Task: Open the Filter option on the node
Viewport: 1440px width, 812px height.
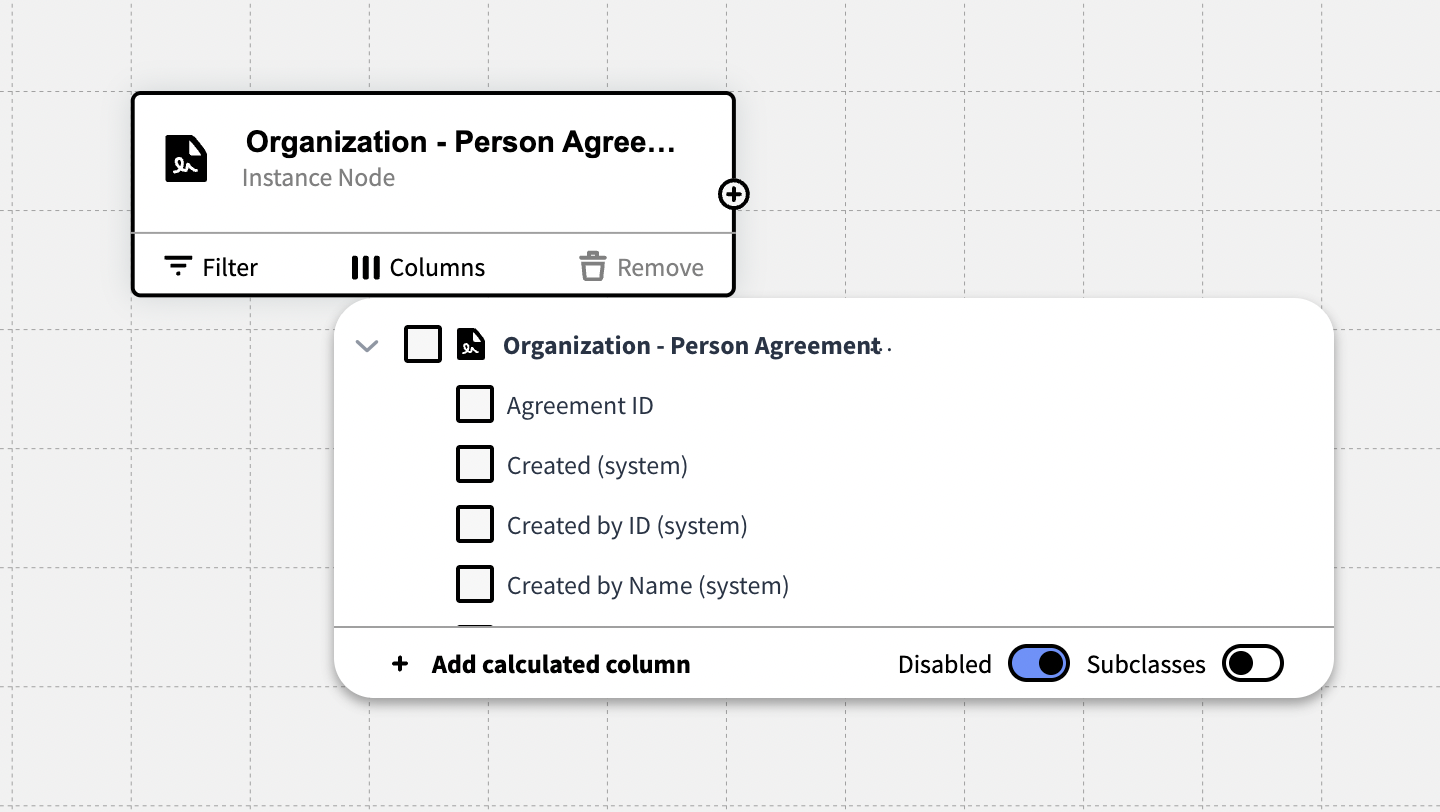Action: point(230,267)
